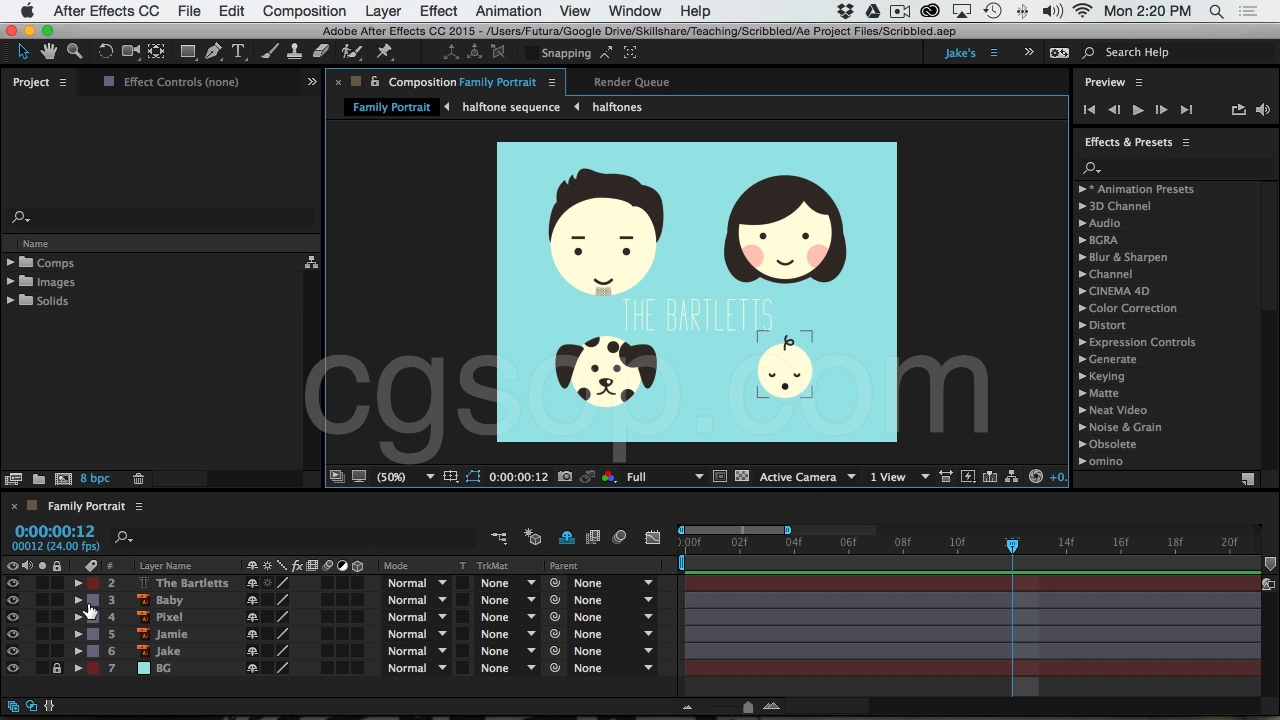Select the Zoom magnifier tool
Viewport: 1280px width, 720px height.
(75, 52)
